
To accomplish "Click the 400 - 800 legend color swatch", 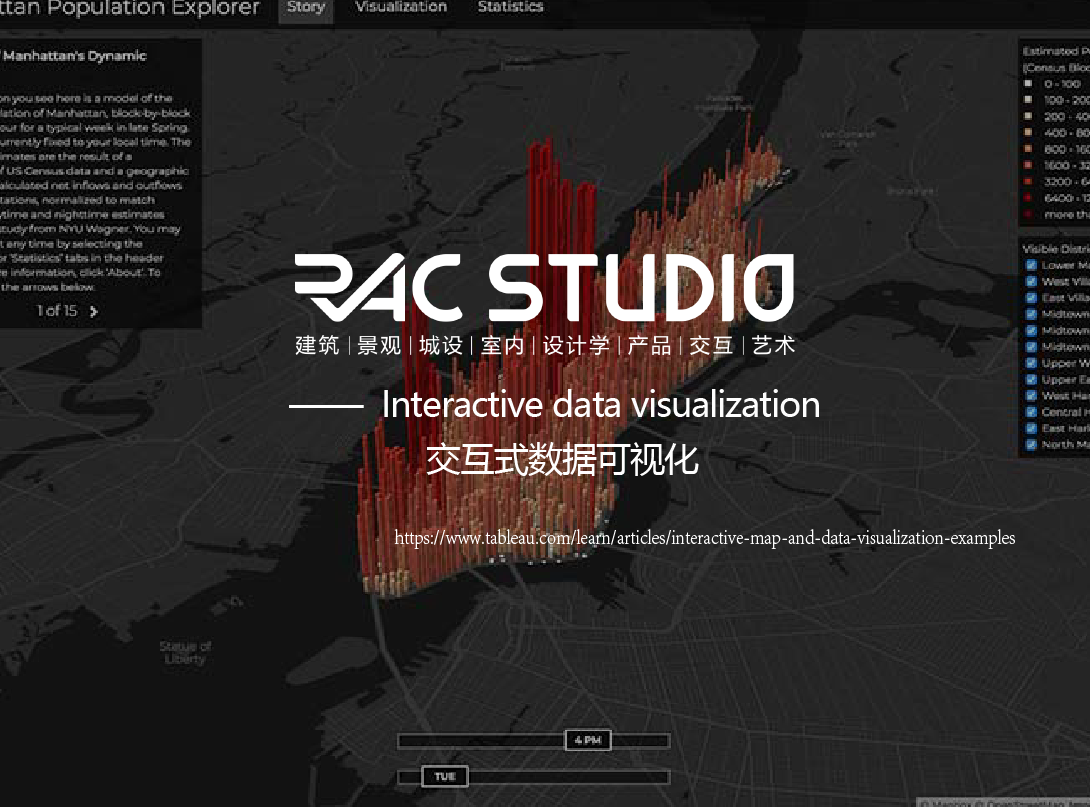I will tap(1028, 132).
